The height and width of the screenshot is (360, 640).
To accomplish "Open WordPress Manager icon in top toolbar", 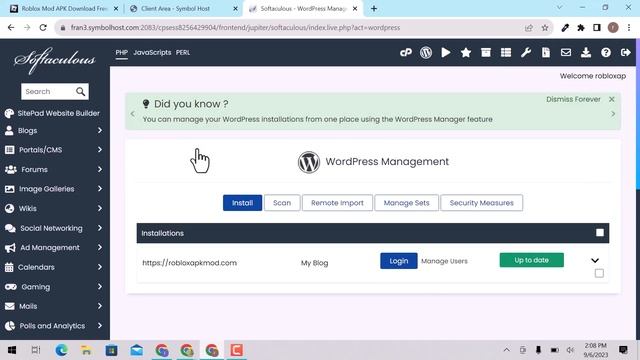I will click(x=426, y=52).
